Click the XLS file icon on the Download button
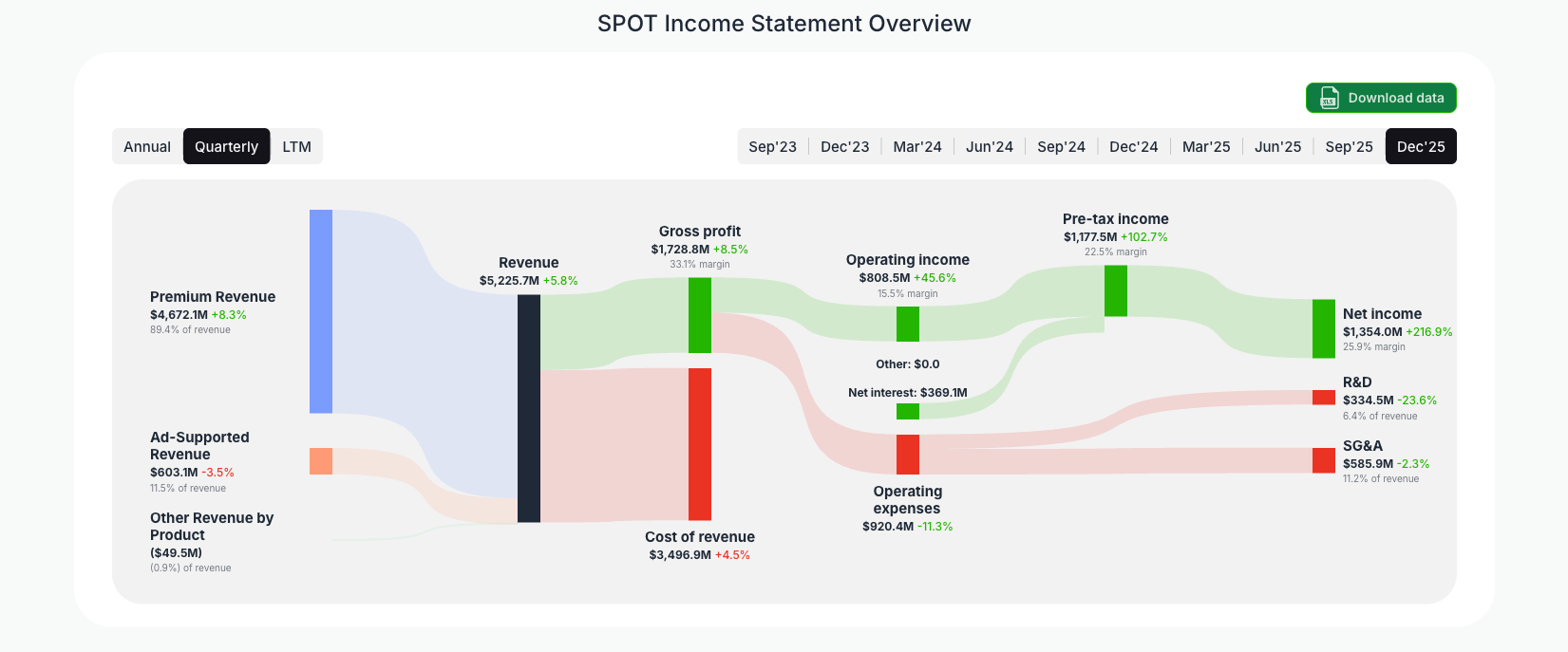This screenshot has height=652, width=1568. tap(1327, 98)
